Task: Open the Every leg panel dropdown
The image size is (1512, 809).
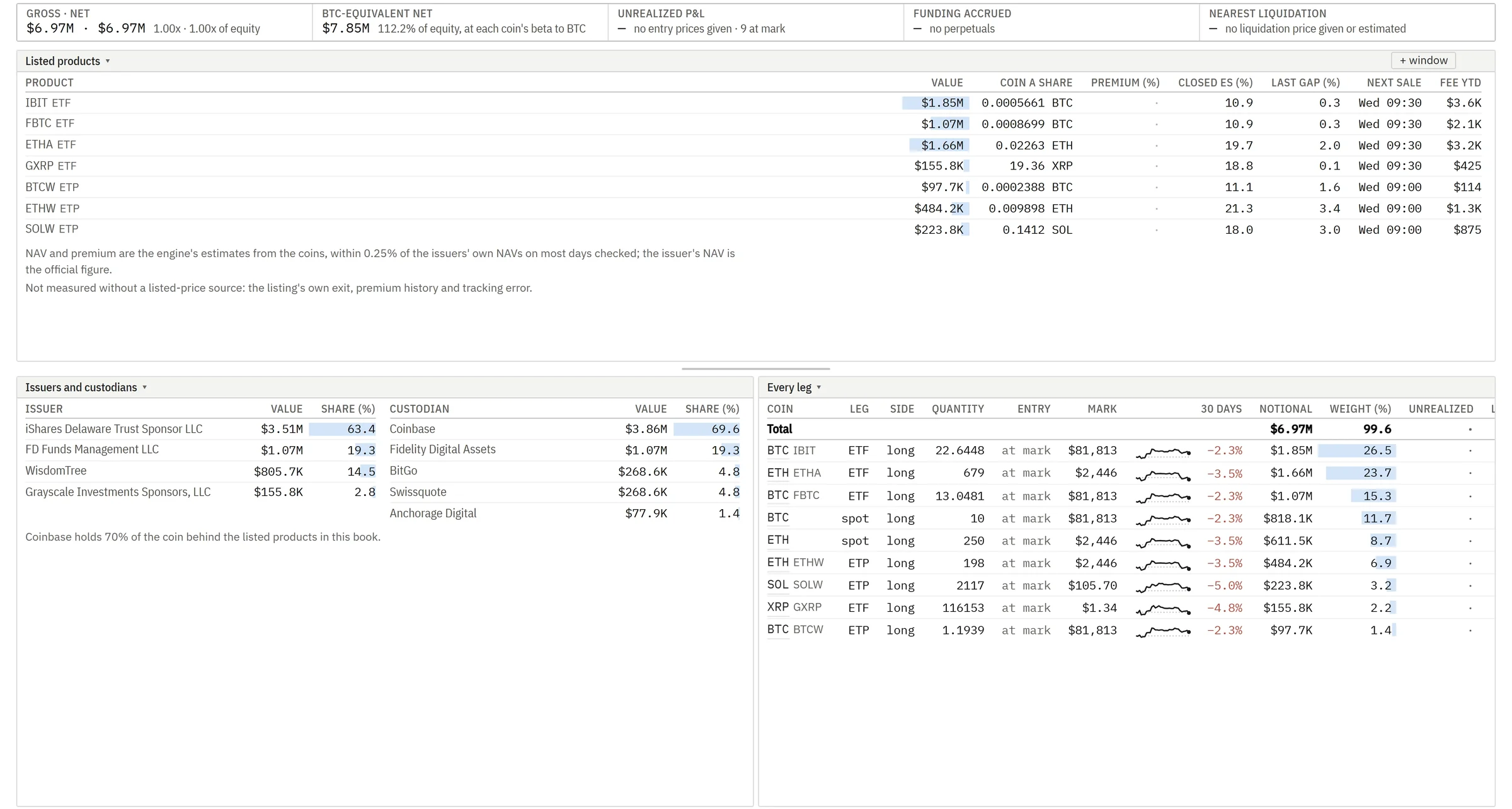Action: pyautogui.click(x=794, y=387)
